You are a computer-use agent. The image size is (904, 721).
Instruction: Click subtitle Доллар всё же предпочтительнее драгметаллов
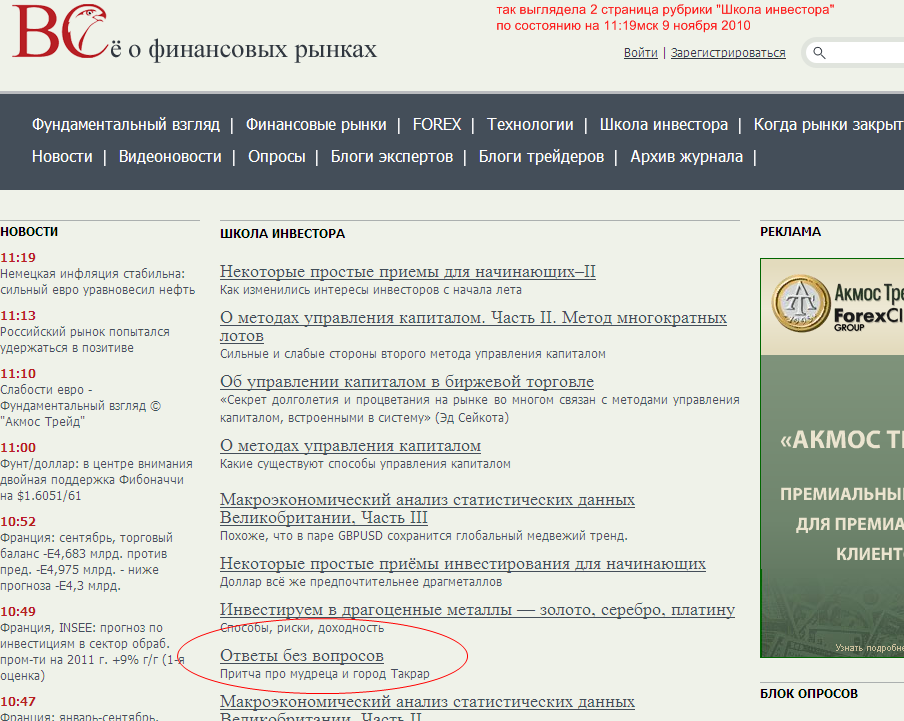click(361, 582)
